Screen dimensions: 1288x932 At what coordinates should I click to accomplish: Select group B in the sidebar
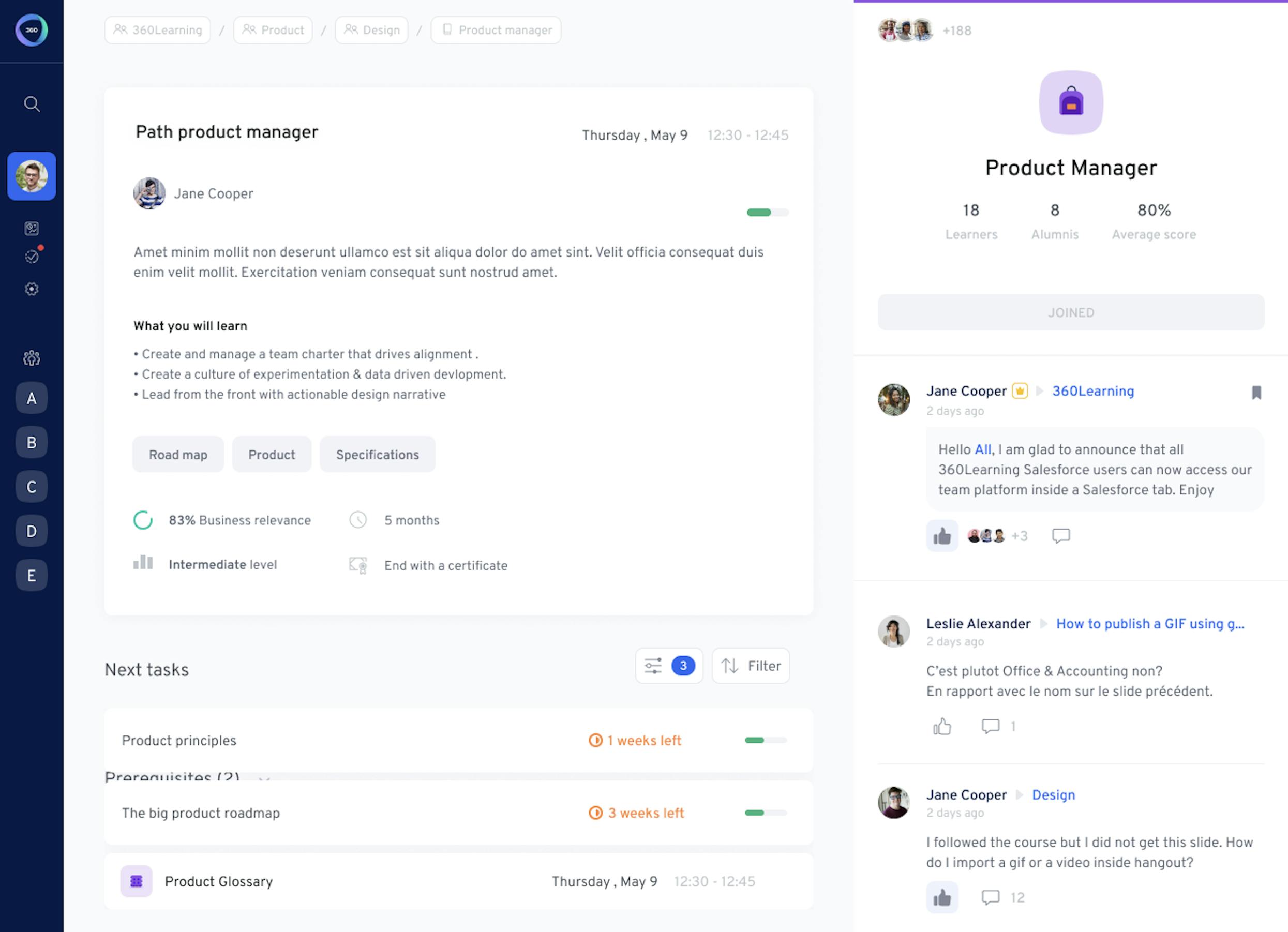point(32,442)
